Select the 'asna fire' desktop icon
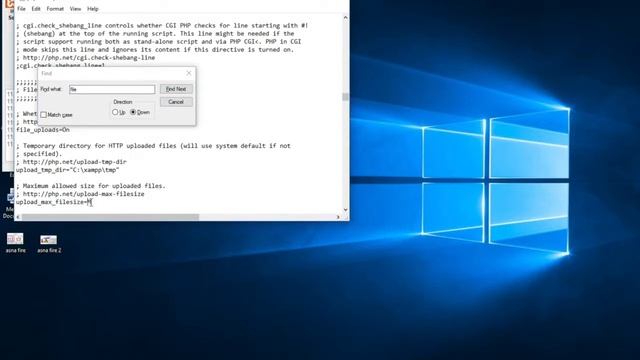The height and width of the screenshot is (360, 640). pos(16,243)
